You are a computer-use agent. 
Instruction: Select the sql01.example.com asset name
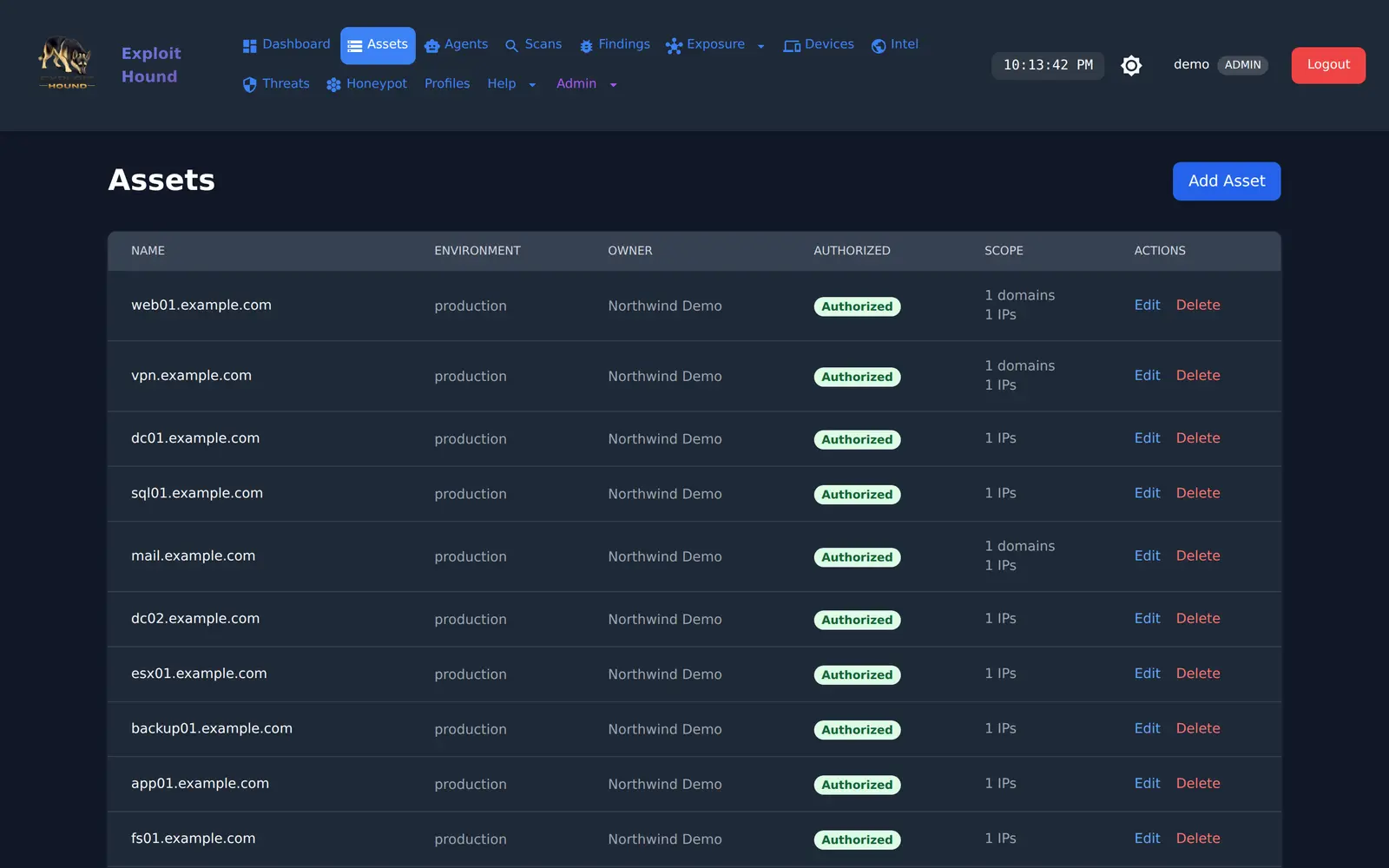197,493
